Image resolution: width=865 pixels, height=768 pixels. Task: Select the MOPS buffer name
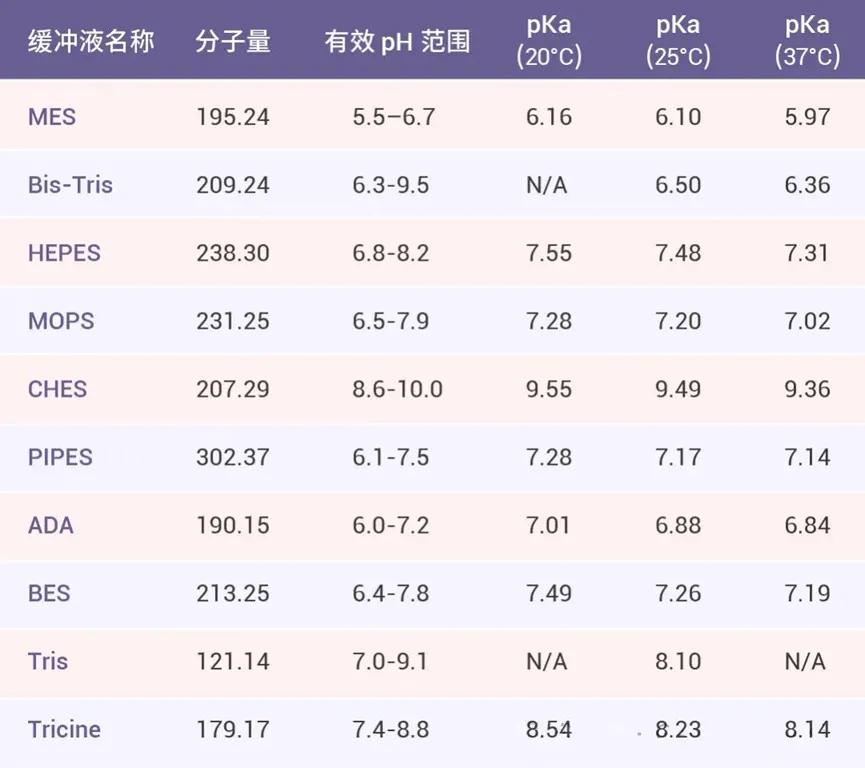pos(61,321)
